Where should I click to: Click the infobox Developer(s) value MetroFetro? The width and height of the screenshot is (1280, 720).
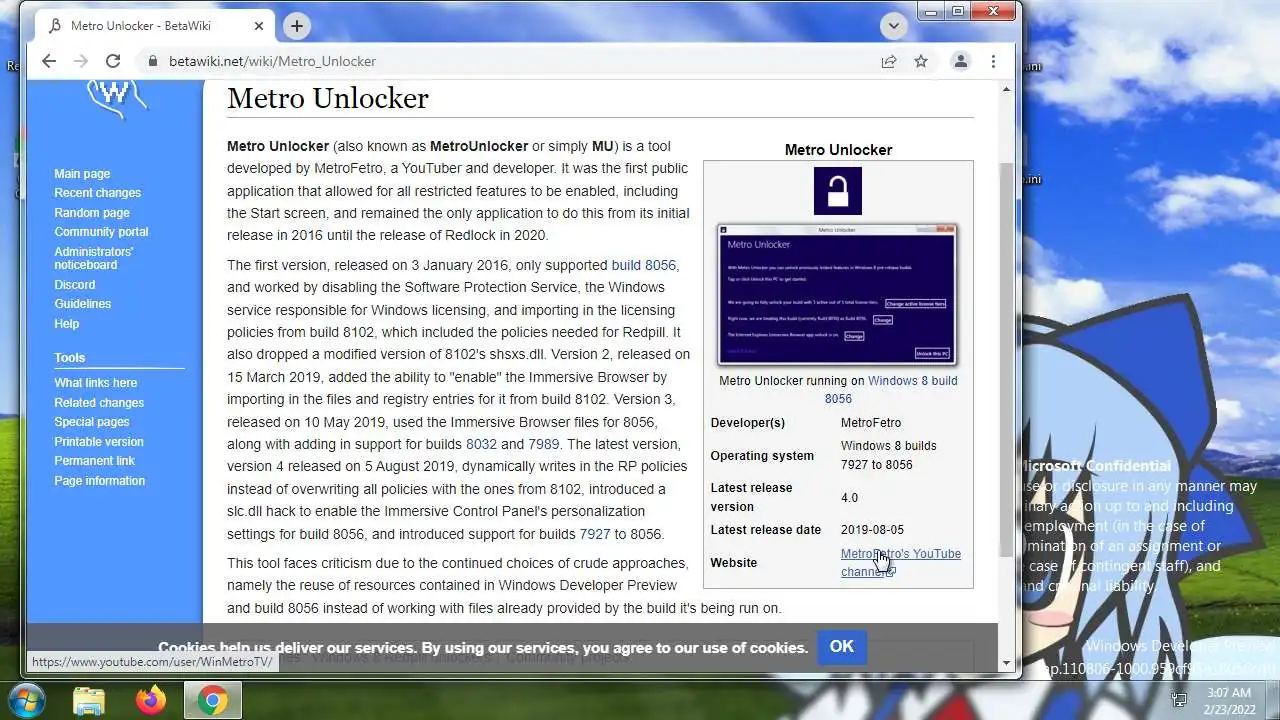point(871,423)
